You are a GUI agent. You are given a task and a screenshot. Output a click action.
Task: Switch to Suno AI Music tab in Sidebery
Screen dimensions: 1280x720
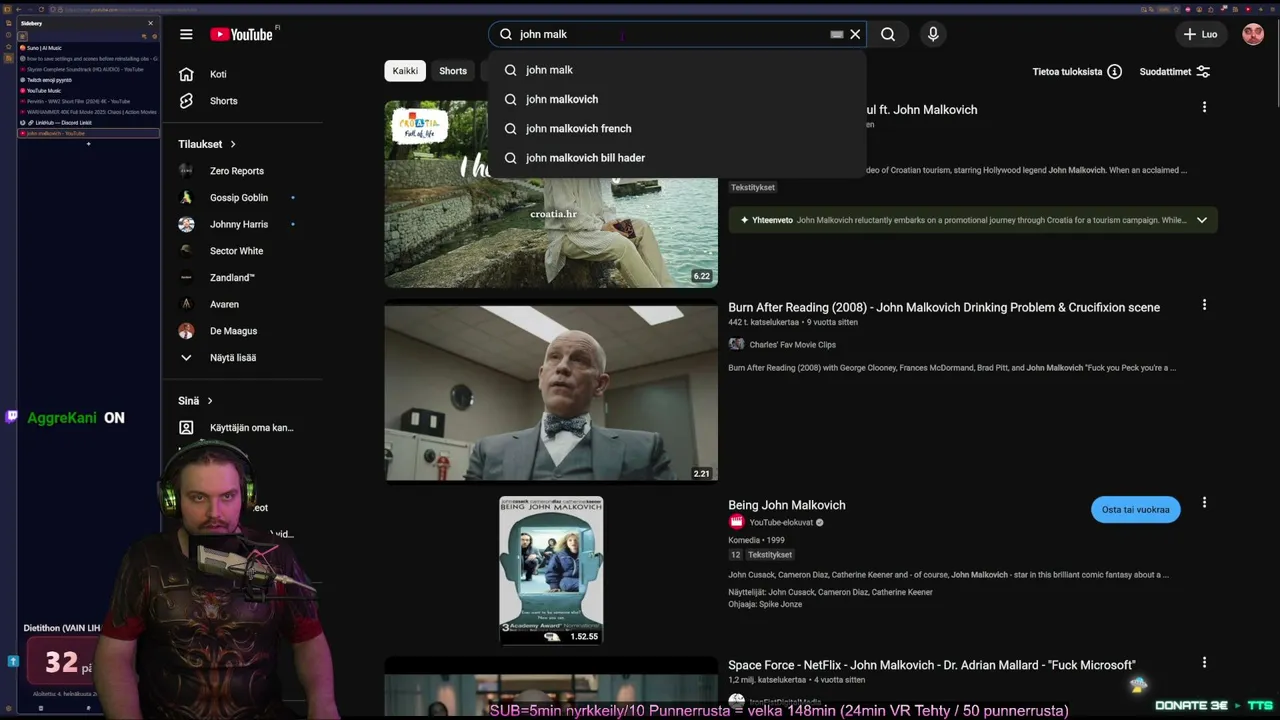tap(88, 48)
